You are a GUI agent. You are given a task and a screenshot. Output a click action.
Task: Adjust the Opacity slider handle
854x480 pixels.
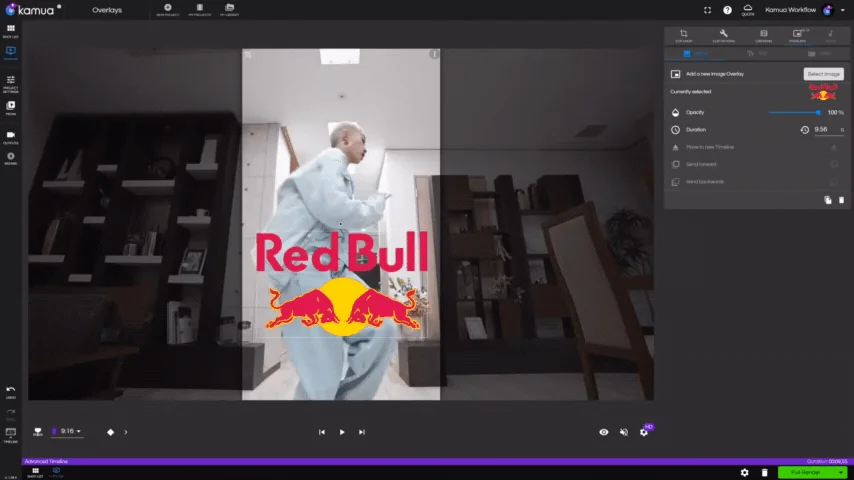[818, 113]
